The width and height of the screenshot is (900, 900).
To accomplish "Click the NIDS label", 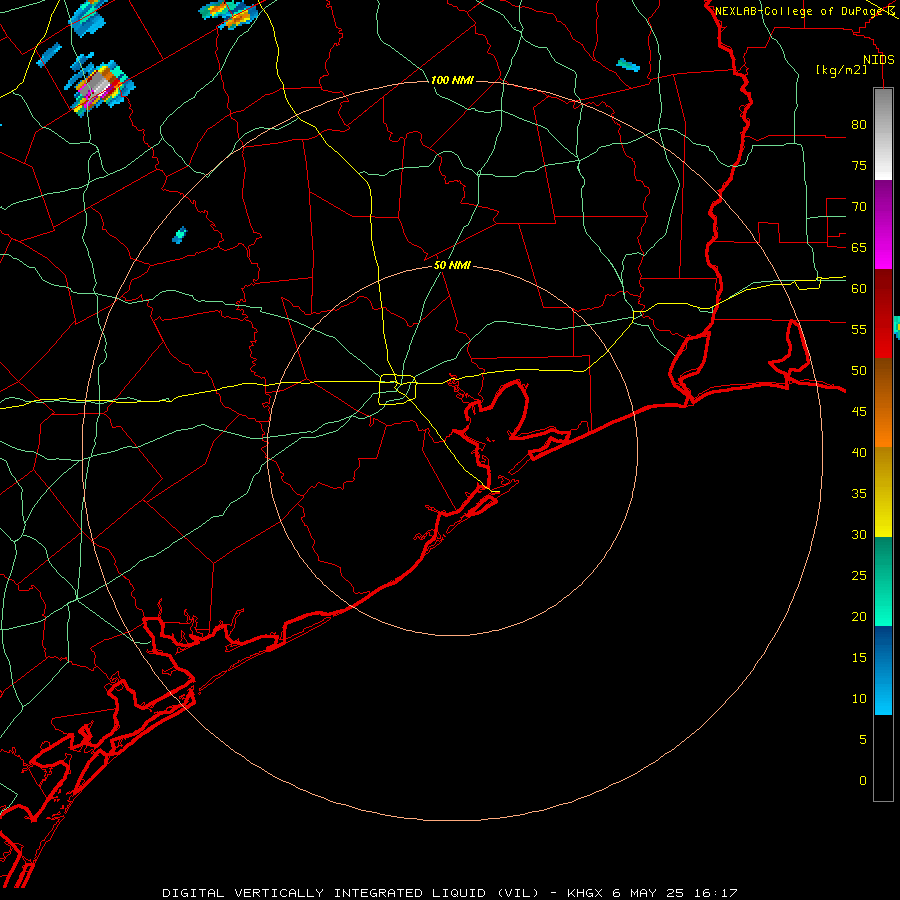I will coord(879,60).
